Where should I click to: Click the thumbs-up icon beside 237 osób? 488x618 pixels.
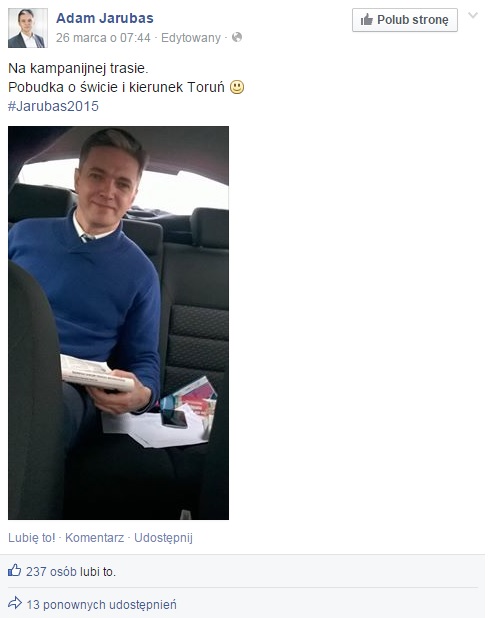click(15, 570)
